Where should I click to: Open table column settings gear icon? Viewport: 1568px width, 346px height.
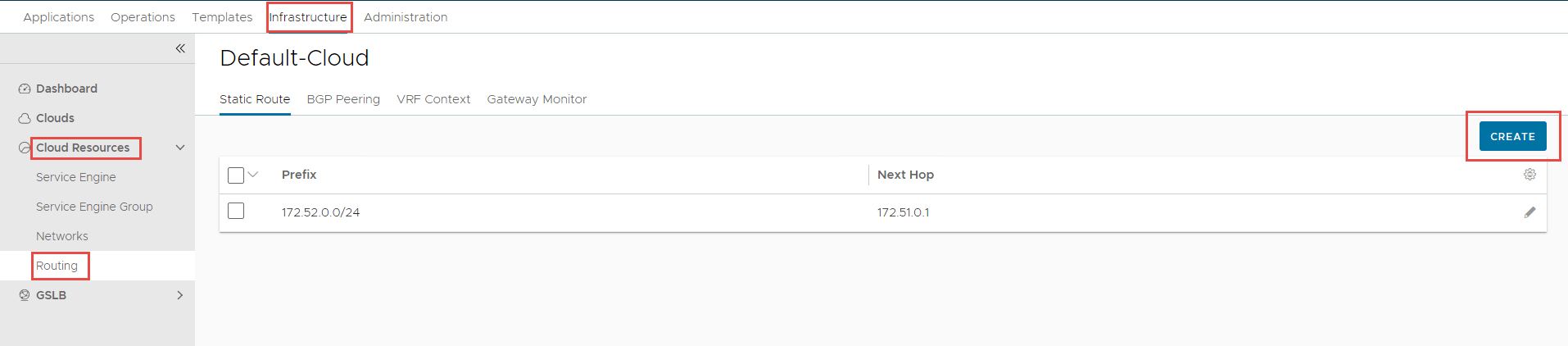(x=1529, y=175)
